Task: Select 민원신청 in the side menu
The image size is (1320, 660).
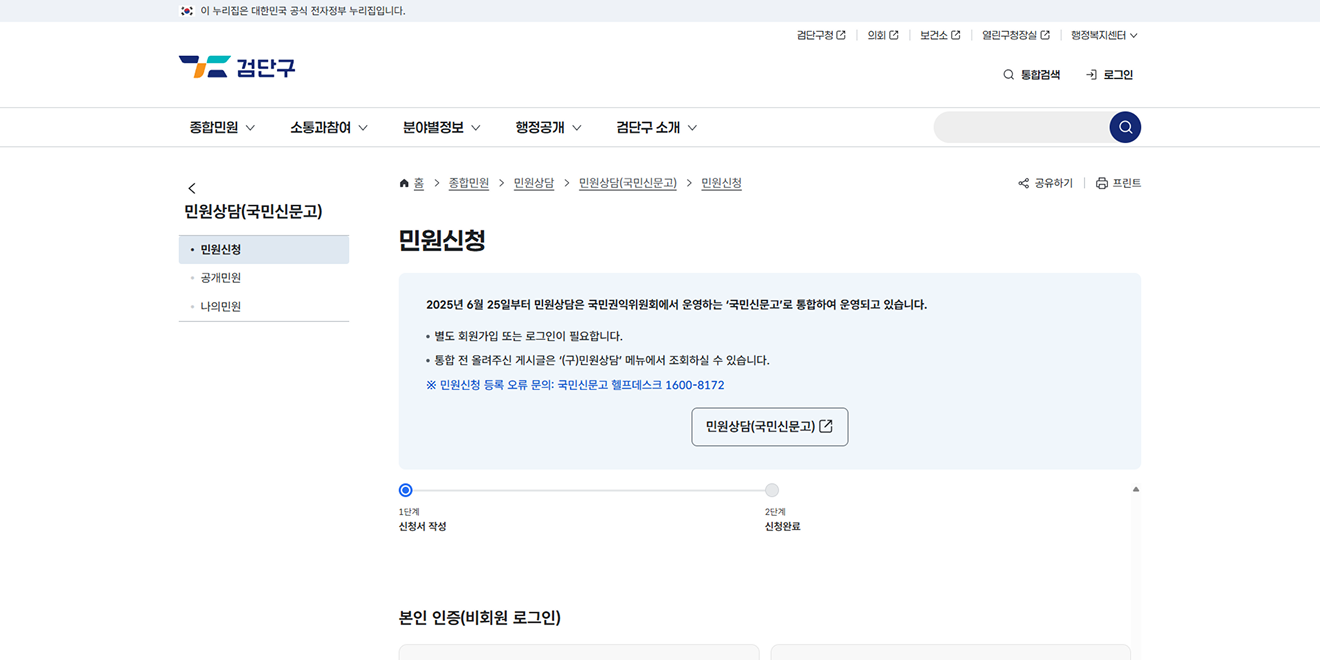Action: [x=264, y=249]
